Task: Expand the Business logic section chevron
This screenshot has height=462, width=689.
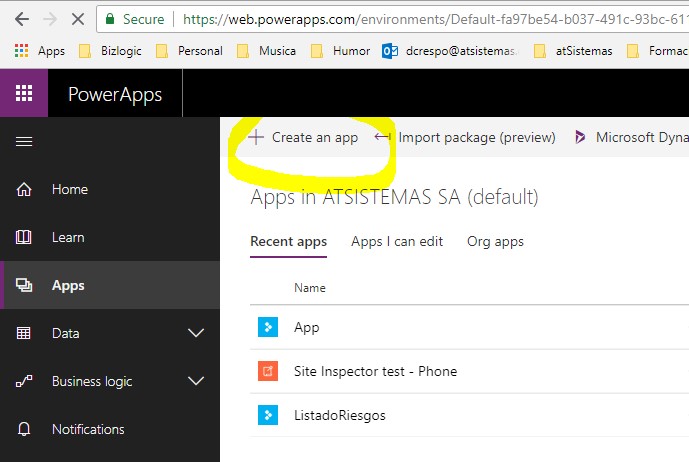Action: (x=196, y=381)
